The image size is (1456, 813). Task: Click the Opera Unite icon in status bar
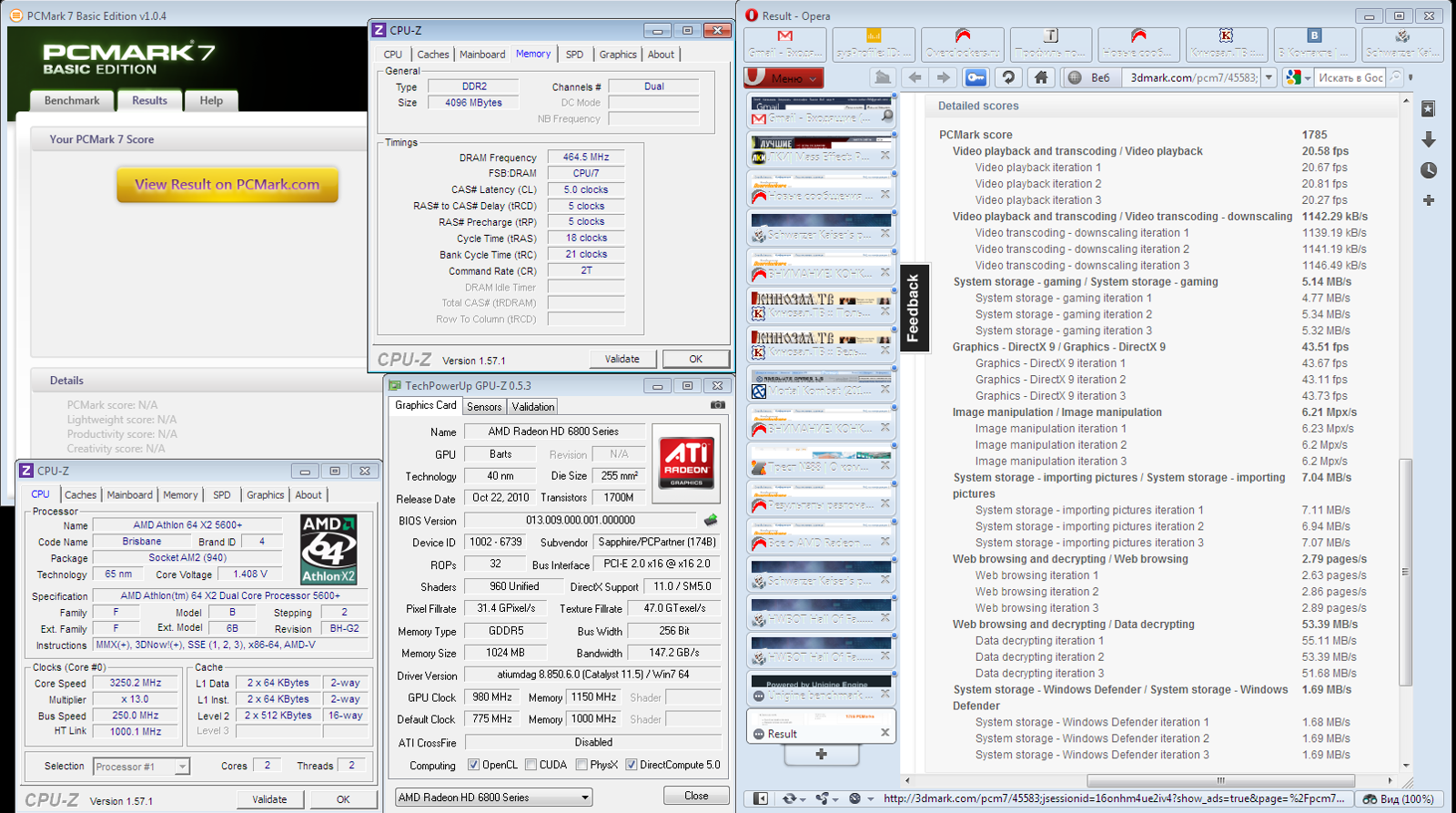[822, 798]
